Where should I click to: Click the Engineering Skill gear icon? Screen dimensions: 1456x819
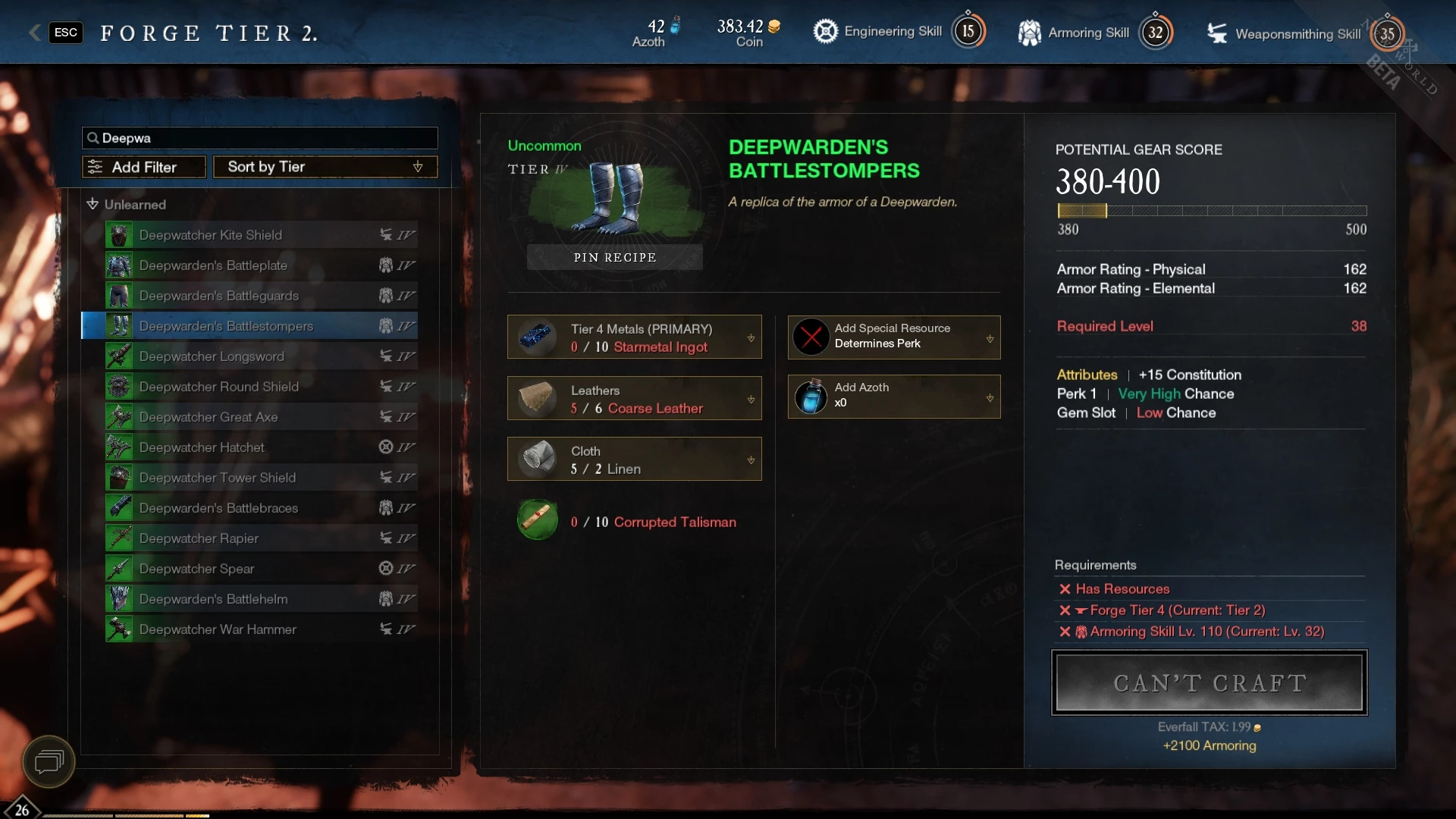tap(825, 31)
